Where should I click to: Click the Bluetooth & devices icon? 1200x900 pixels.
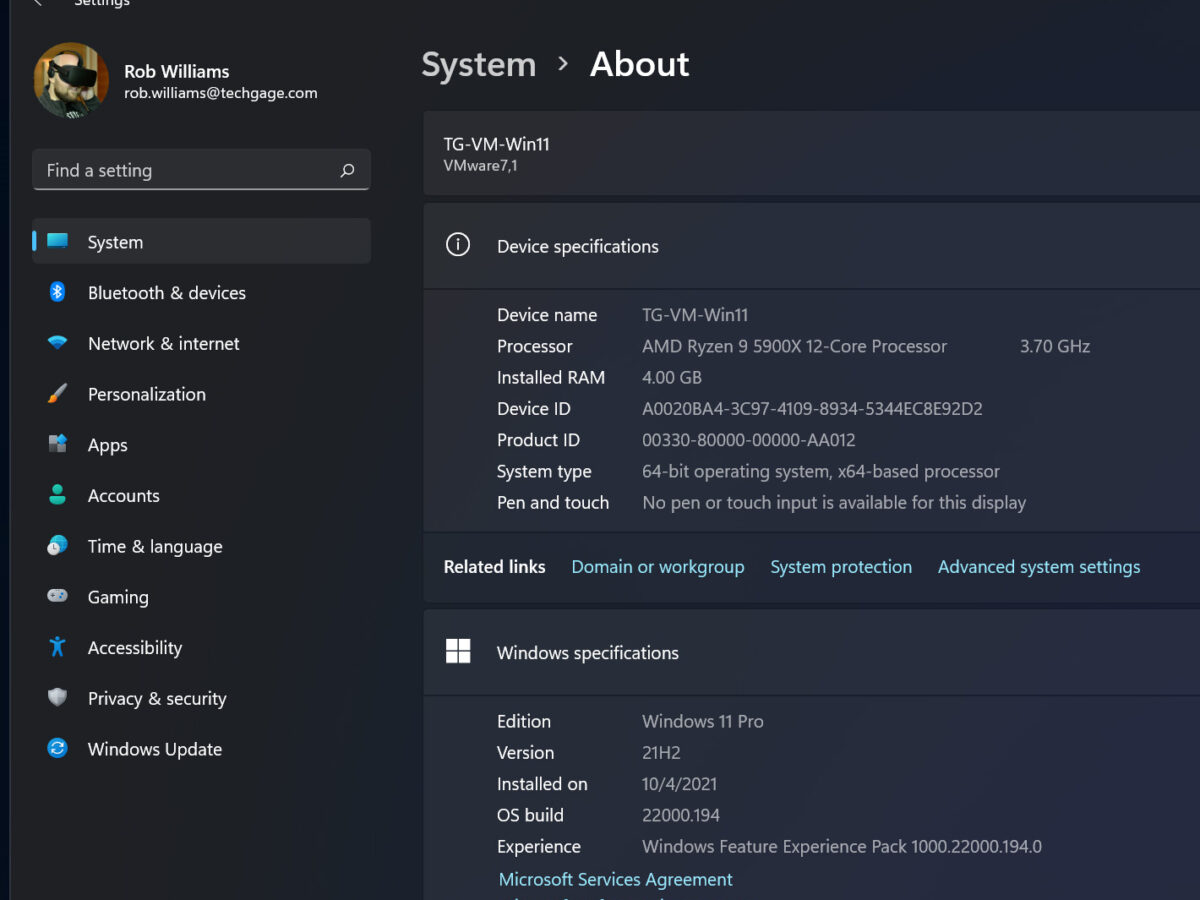(x=58, y=292)
